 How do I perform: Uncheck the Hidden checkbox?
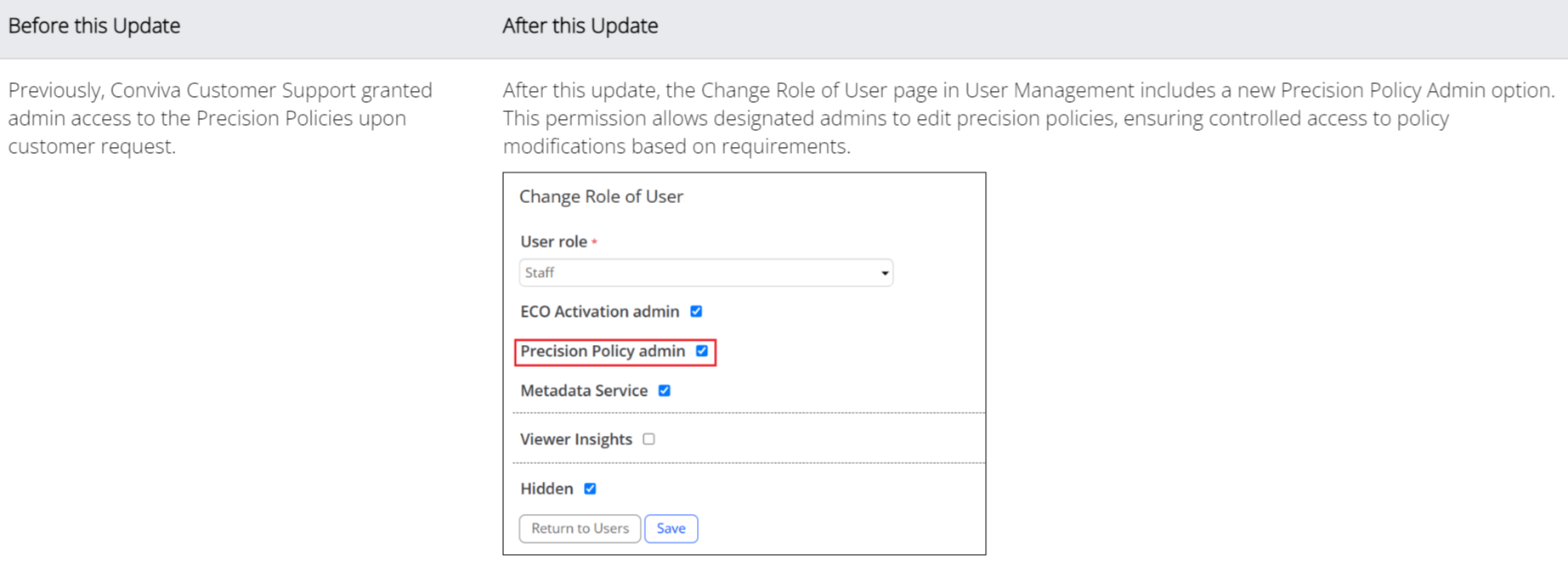[x=590, y=489]
